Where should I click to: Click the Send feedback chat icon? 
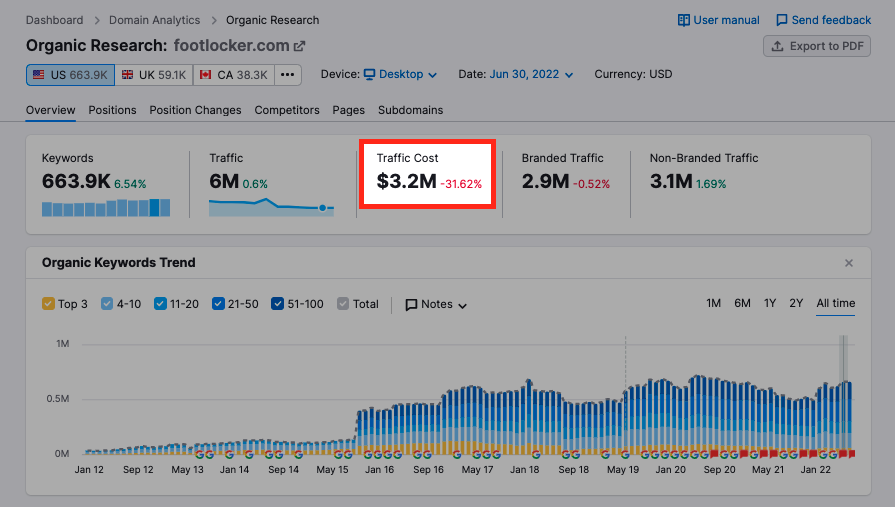(x=781, y=21)
